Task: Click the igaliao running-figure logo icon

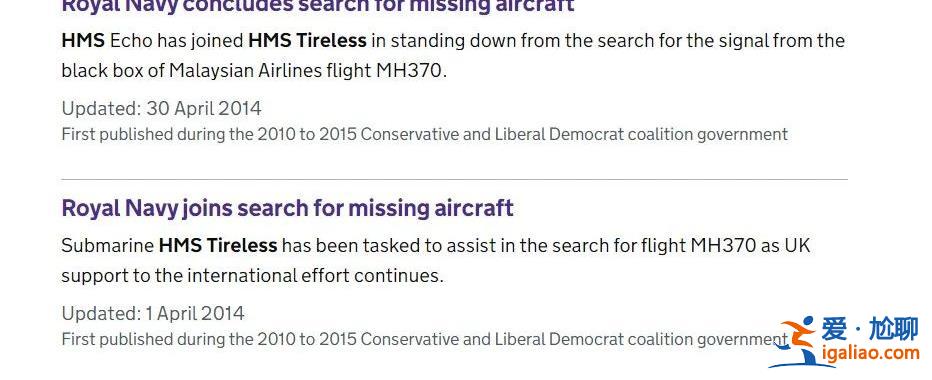Action: (x=795, y=343)
